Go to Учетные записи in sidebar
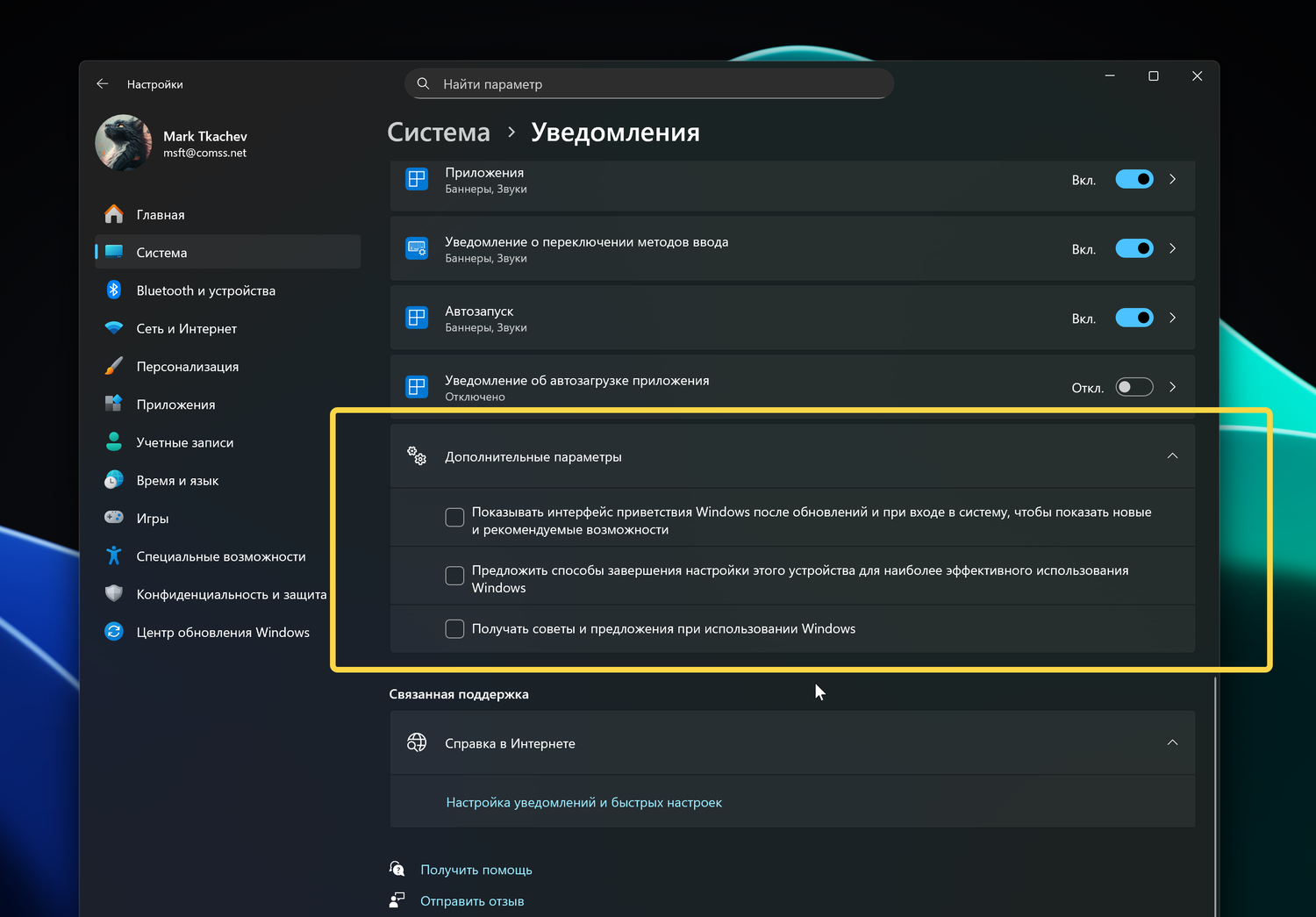Image resolution: width=1316 pixels, height=917 pixels. [184, 442]
